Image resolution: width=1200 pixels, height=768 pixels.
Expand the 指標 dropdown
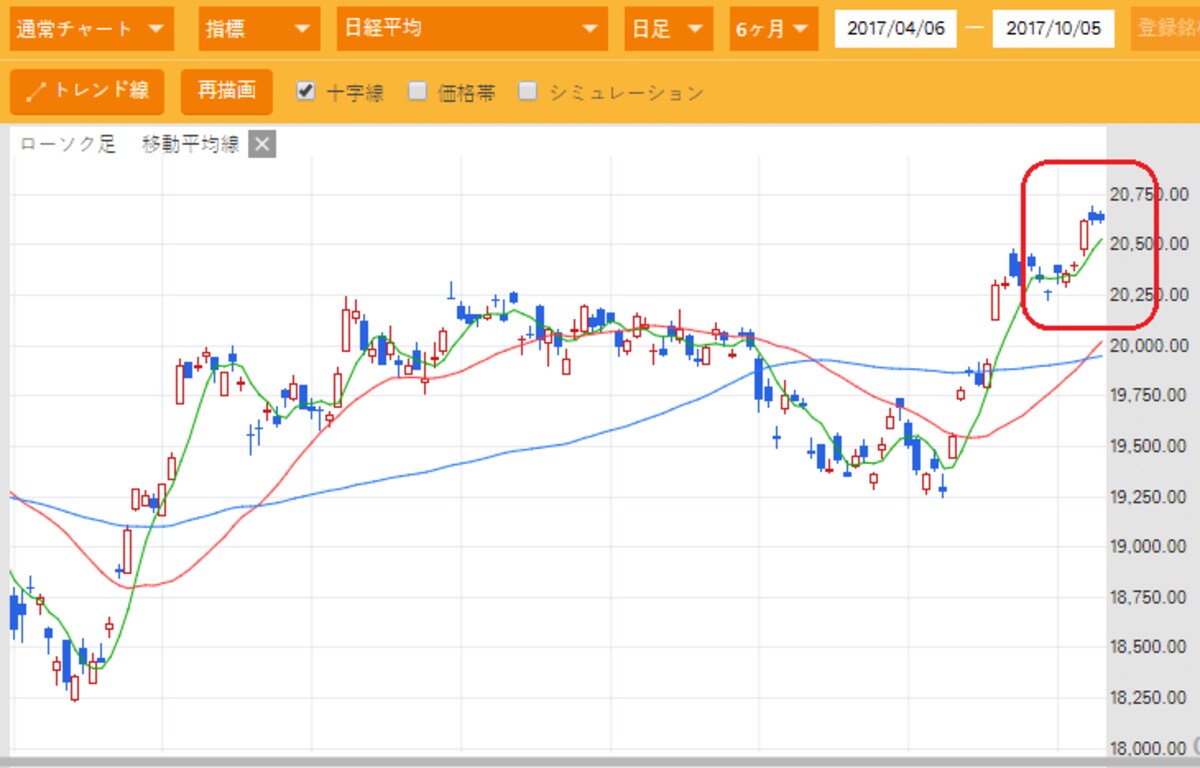pyautogui.click(x=259, y=28)
